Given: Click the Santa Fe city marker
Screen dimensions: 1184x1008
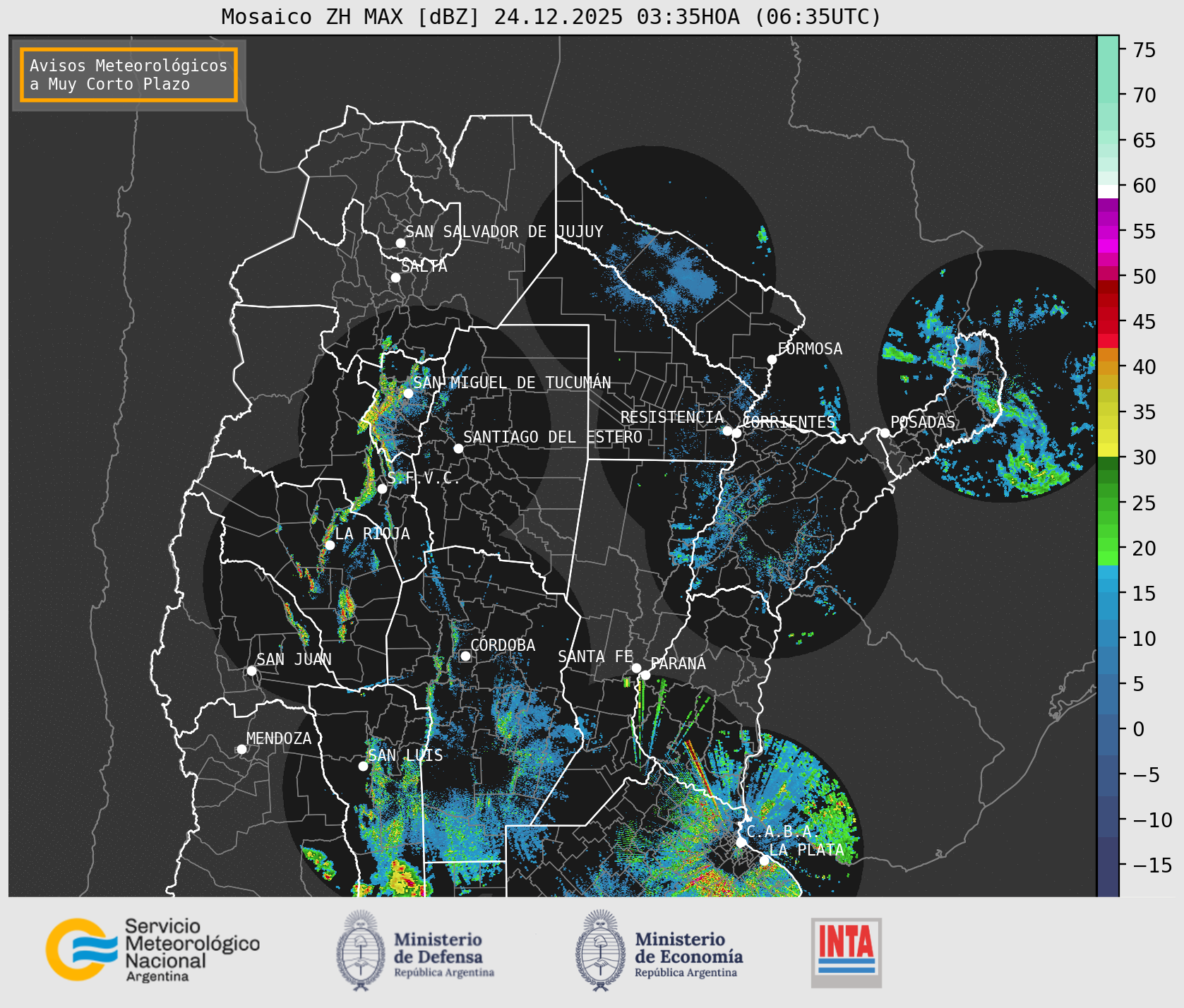Looking at the screenshot, I should 636,668.
